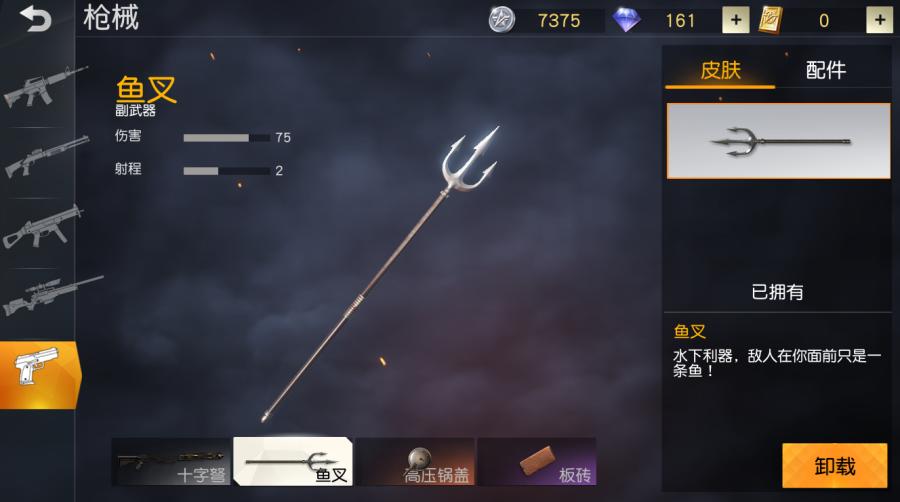Click the 伤害 damage stat bar
This screenshot has height=502, width=900.
227,138
